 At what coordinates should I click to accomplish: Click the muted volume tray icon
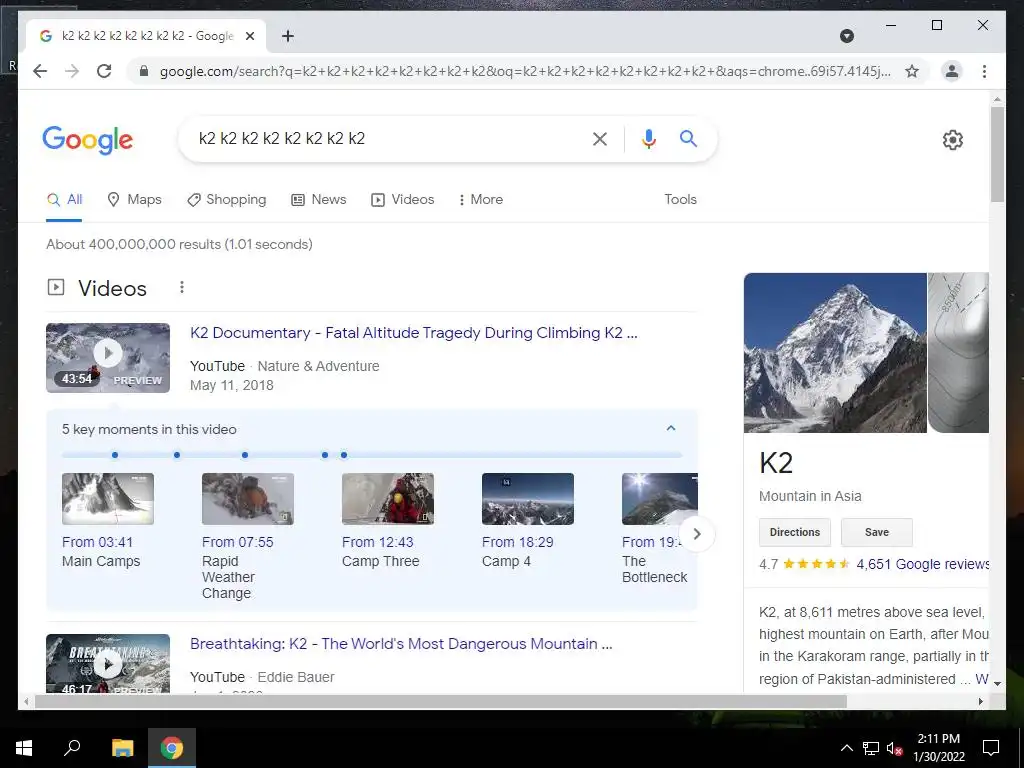[894, 748]
